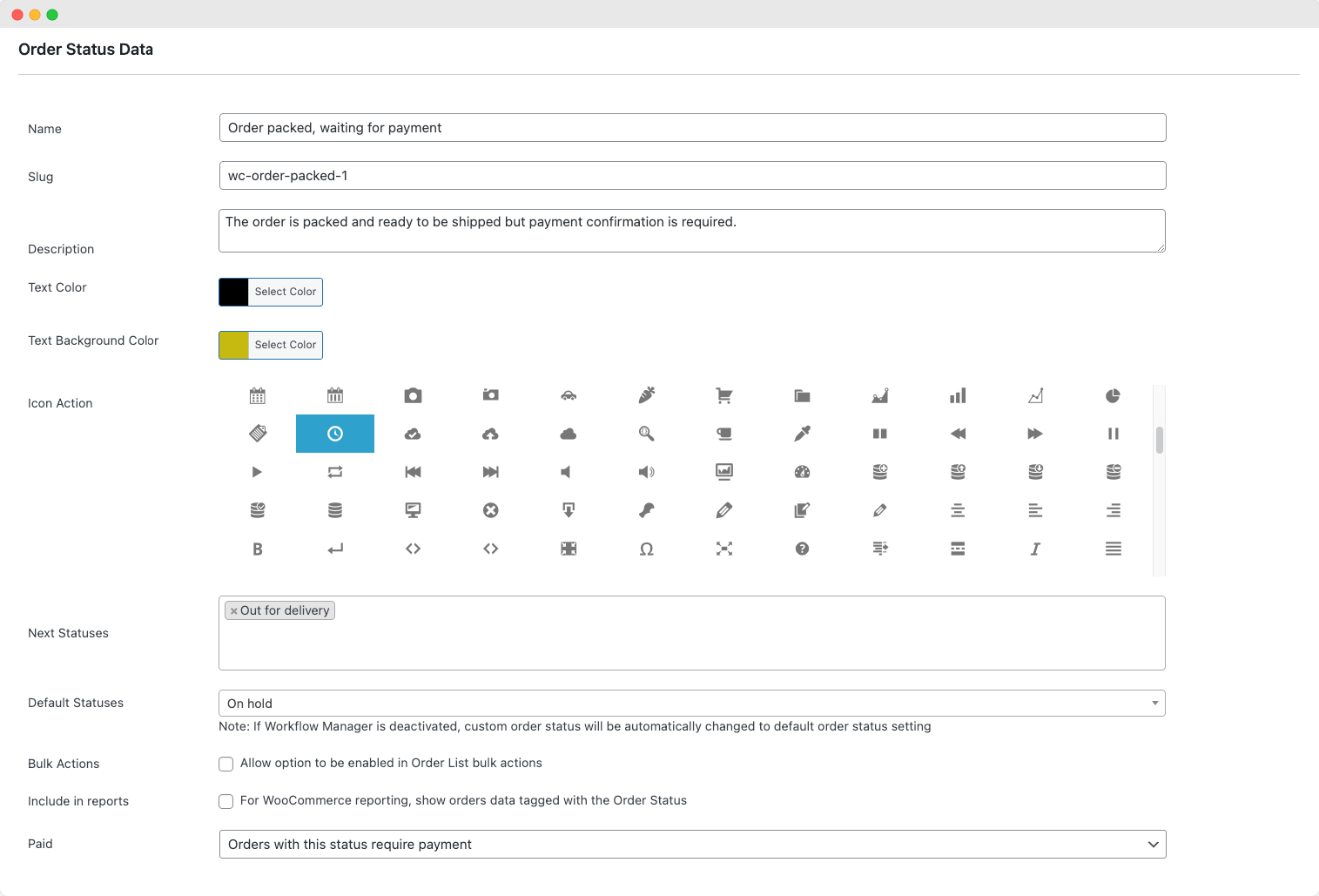This screenshot has height=896, width=1319.
Task: Check the WooCommerce reporting option
Action: coord(225,801)
